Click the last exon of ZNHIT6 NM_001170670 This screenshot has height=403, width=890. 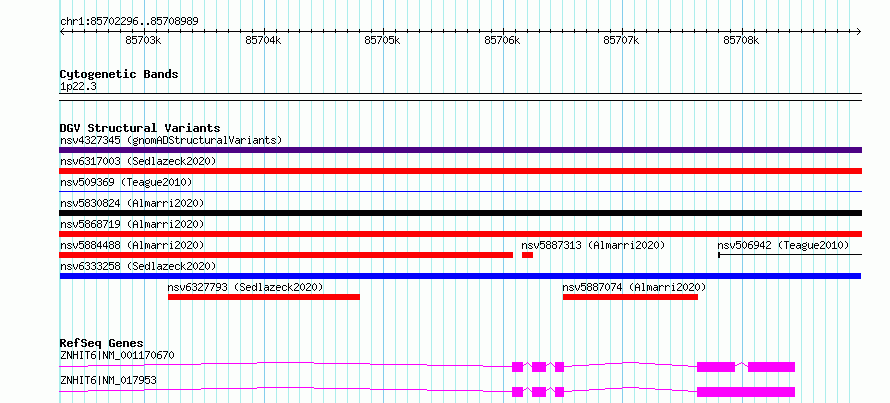click(771, 367)
